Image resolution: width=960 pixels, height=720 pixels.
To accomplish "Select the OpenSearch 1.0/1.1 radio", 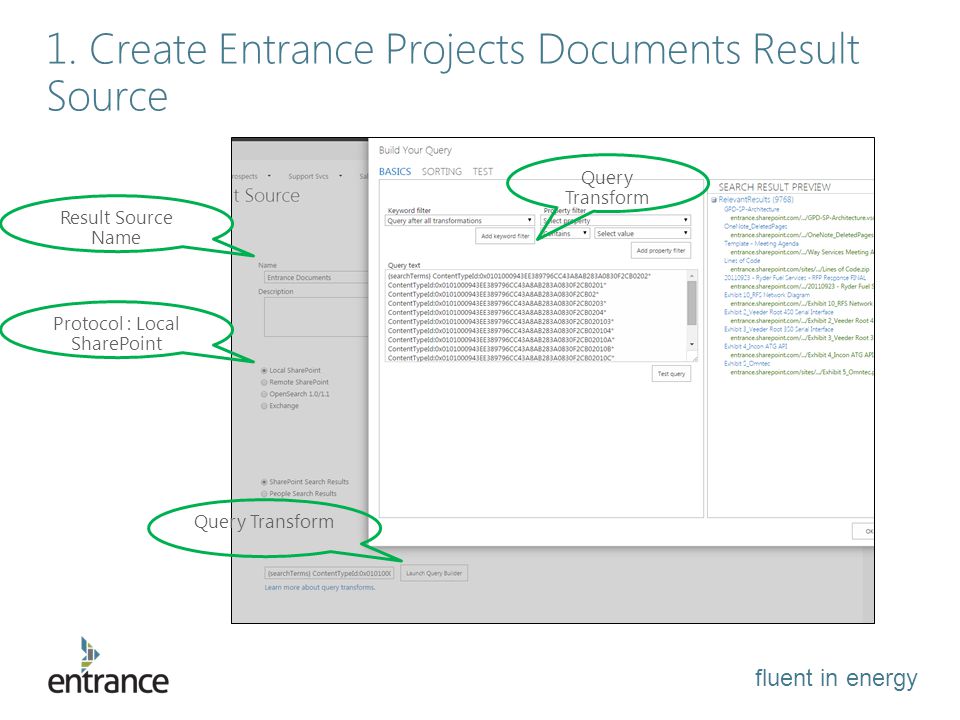I will 264,394.
